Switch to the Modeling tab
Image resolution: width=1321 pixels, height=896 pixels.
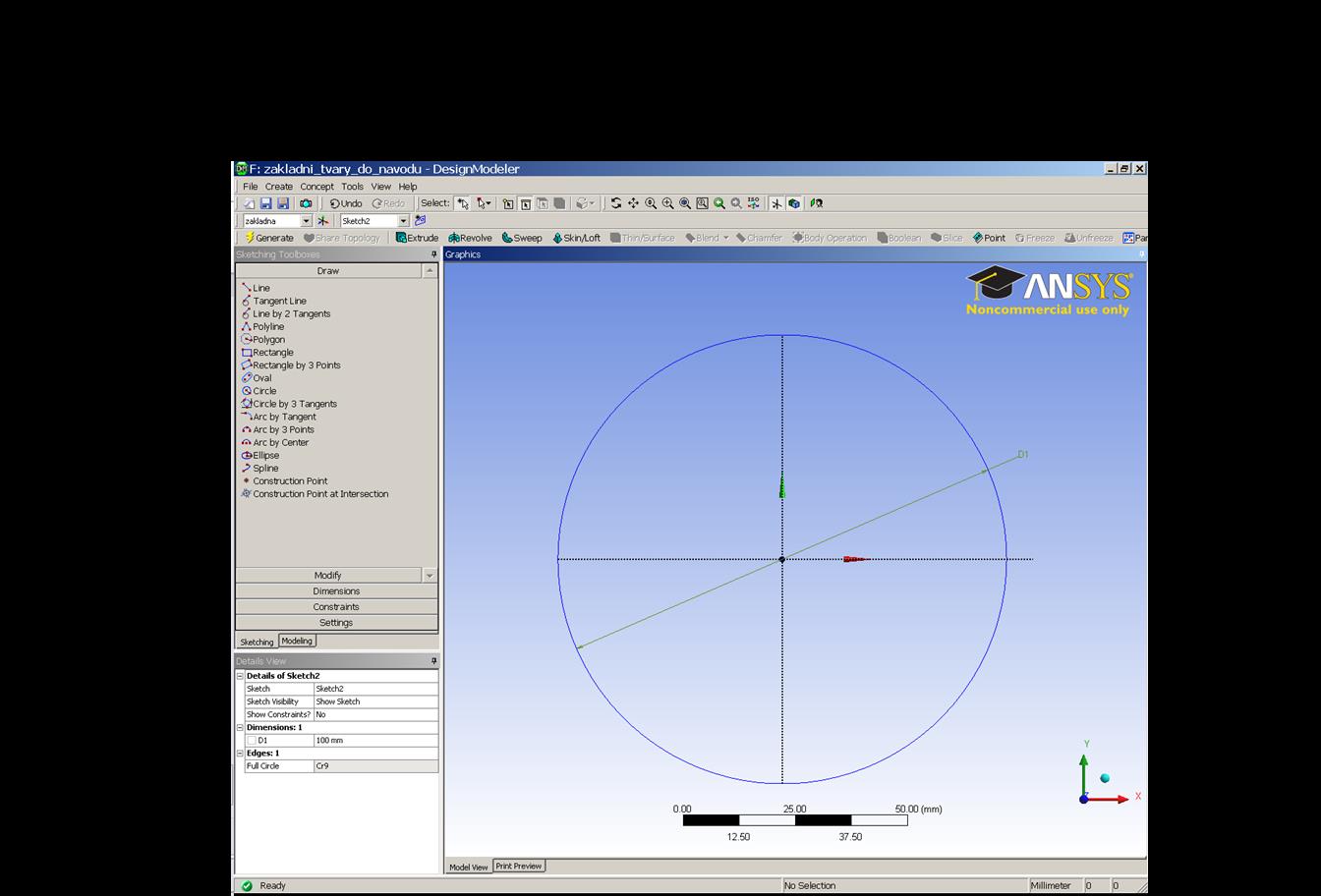pos(297,641)
